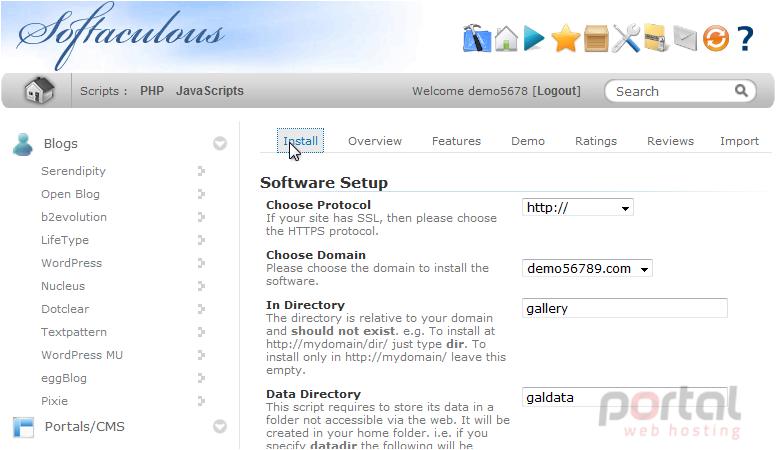The image size is (776, 450).
Task: Open the Nucleus script entry
Action: tap(63, 286)
